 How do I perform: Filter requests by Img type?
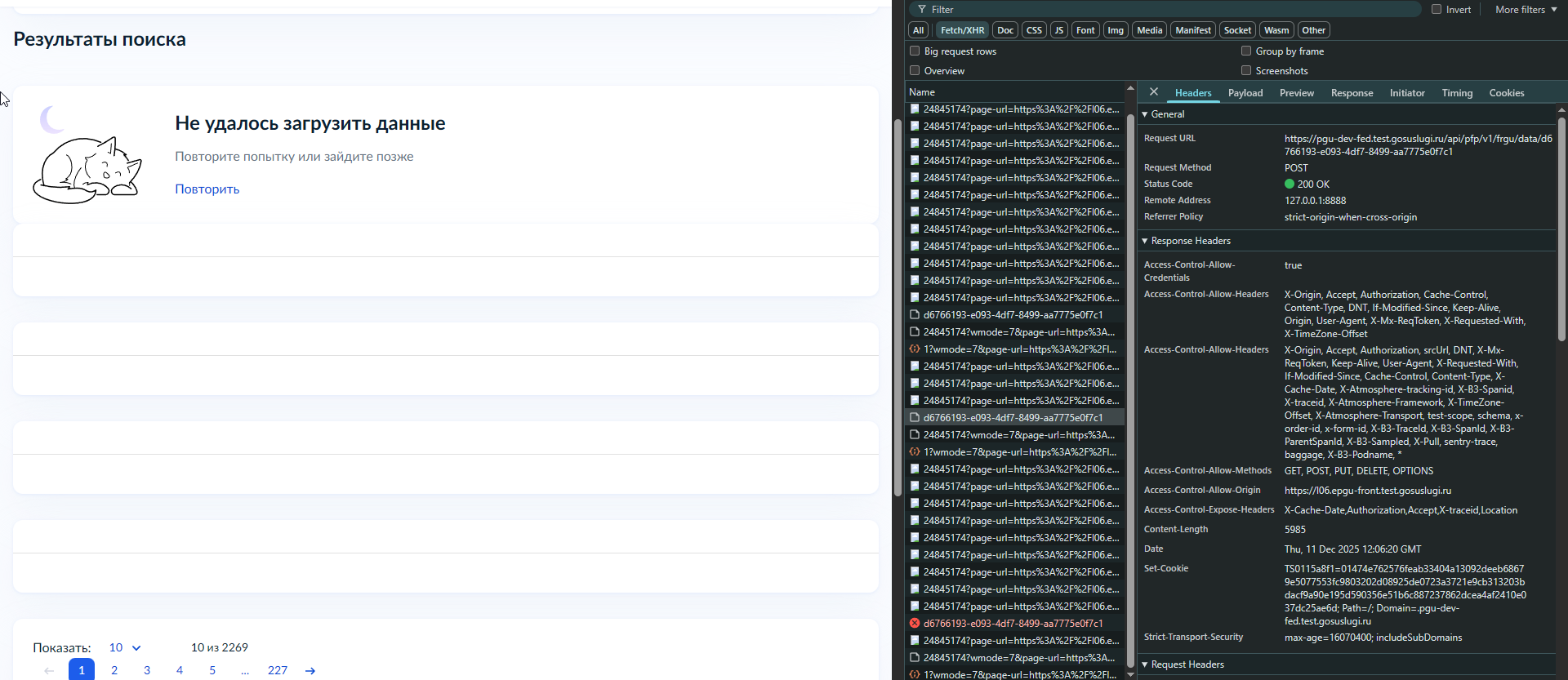pos(1116,30)
